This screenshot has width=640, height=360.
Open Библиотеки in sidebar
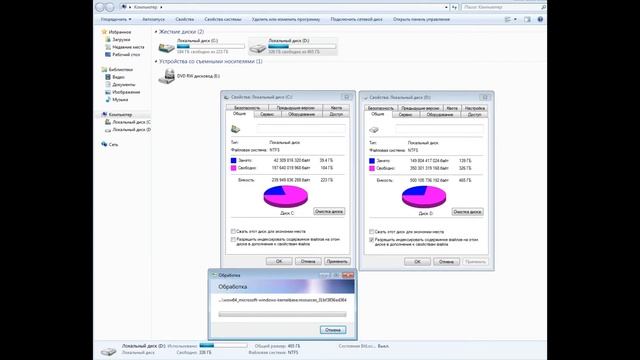coord(120,69)
